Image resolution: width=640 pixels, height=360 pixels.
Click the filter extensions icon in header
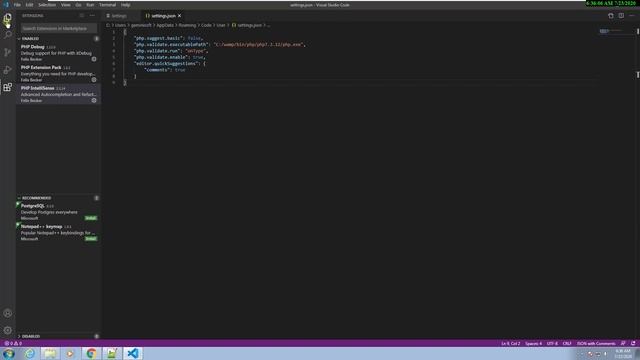pos(82,16)
